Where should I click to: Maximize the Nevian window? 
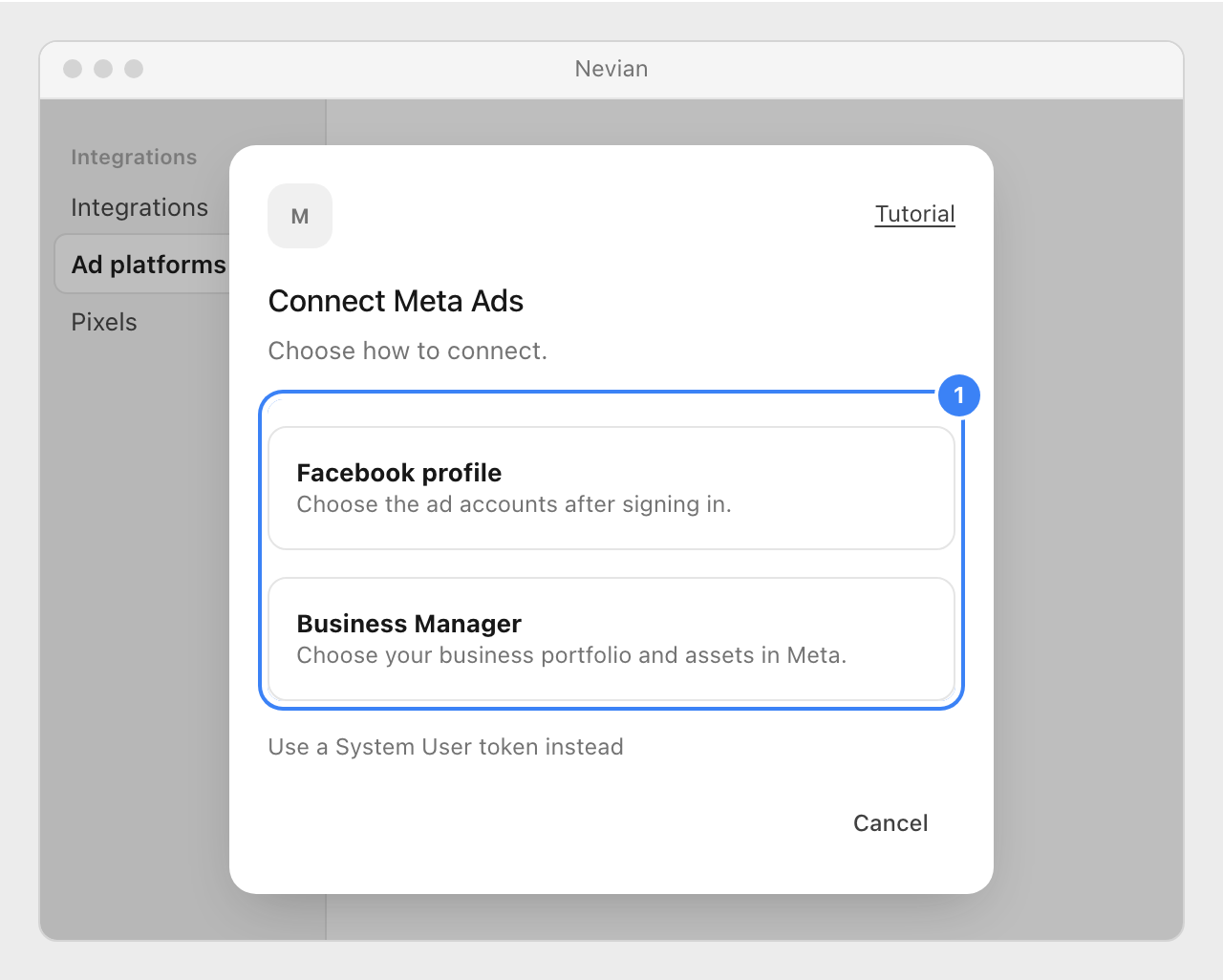click(134, 69)
